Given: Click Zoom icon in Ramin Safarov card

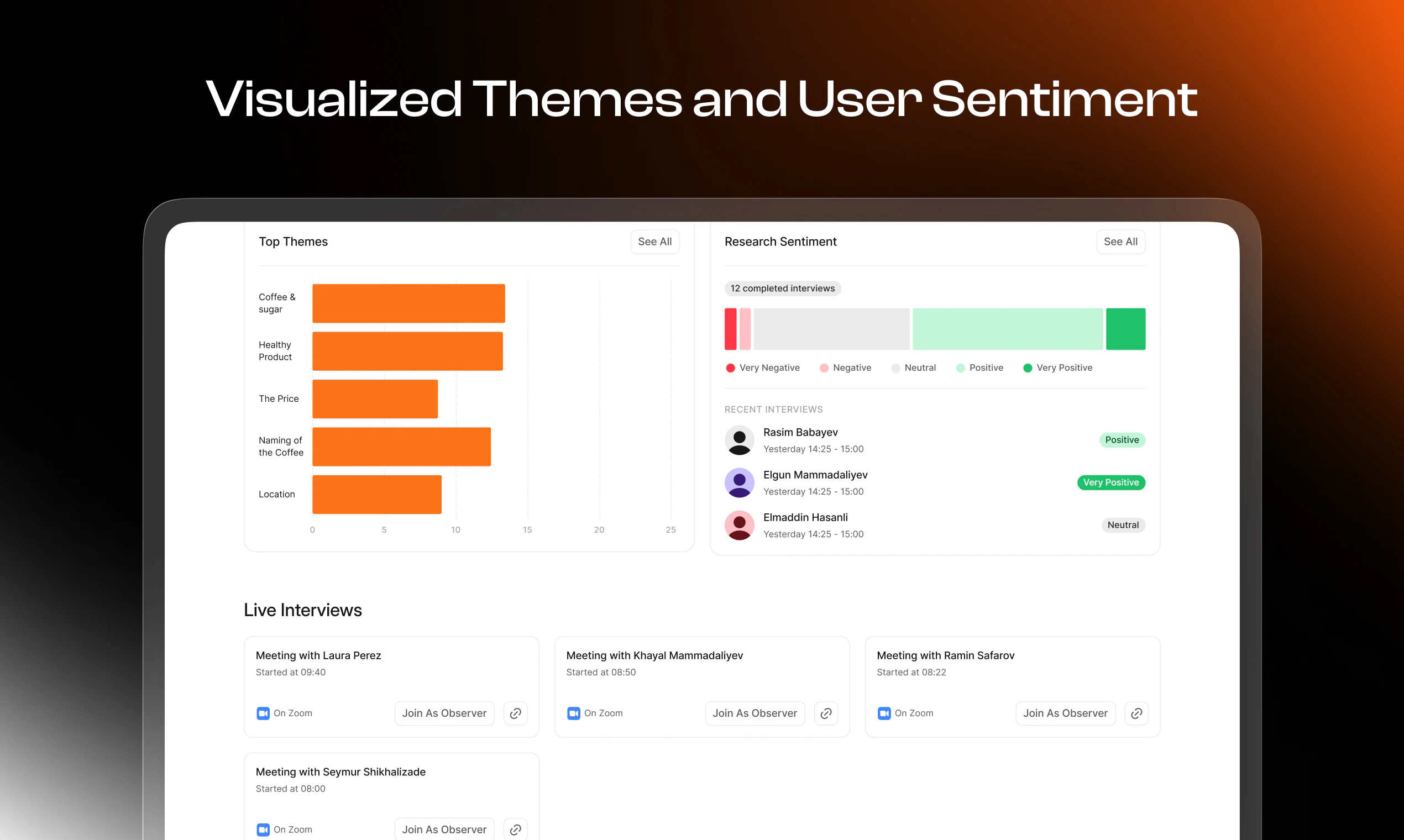Looking at the screenshot, I should pyautogui.click(x=884, y=713).
